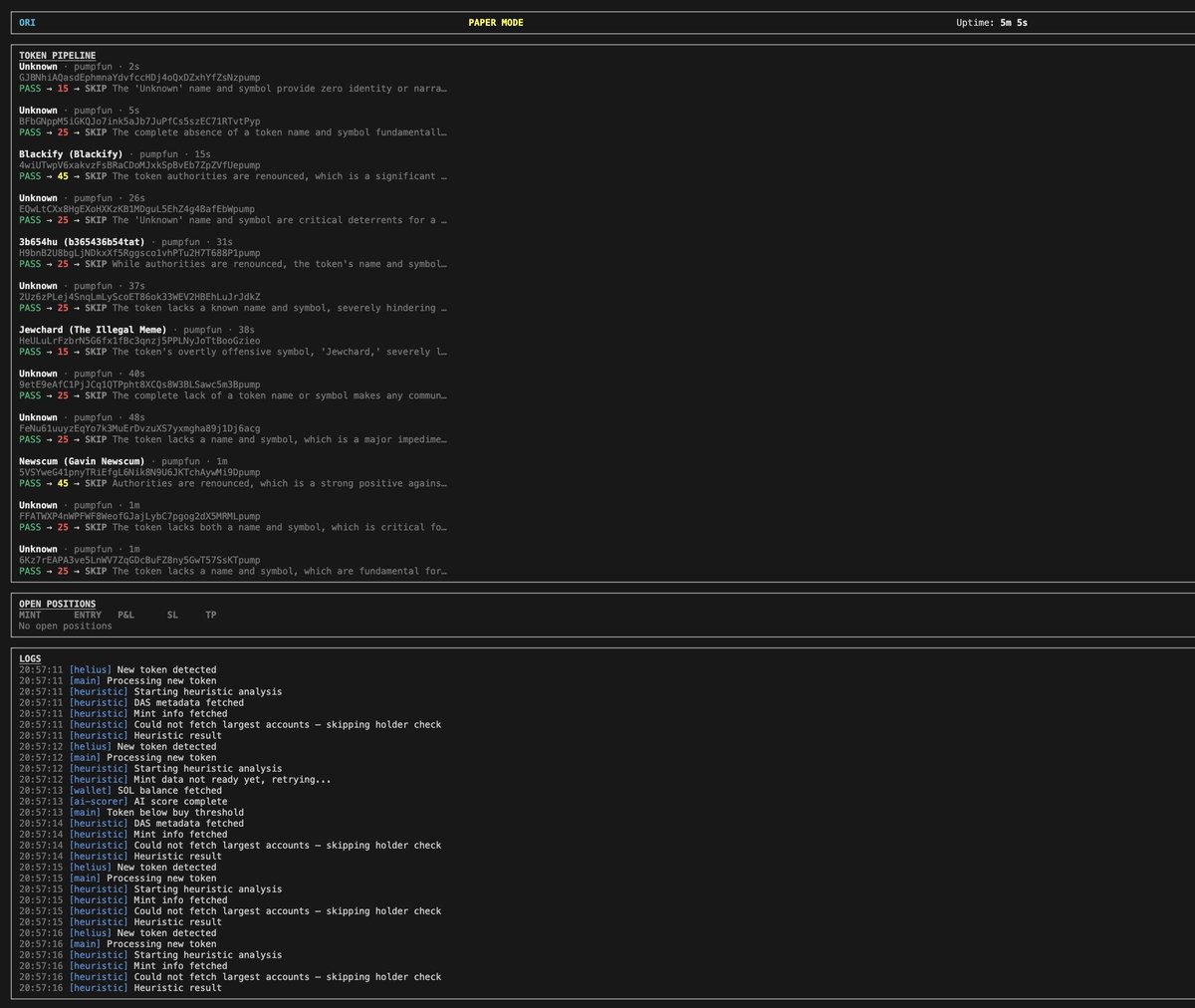Click the 'AI score complete' log line
1195x1008 pixels.
tap(122, 801)
